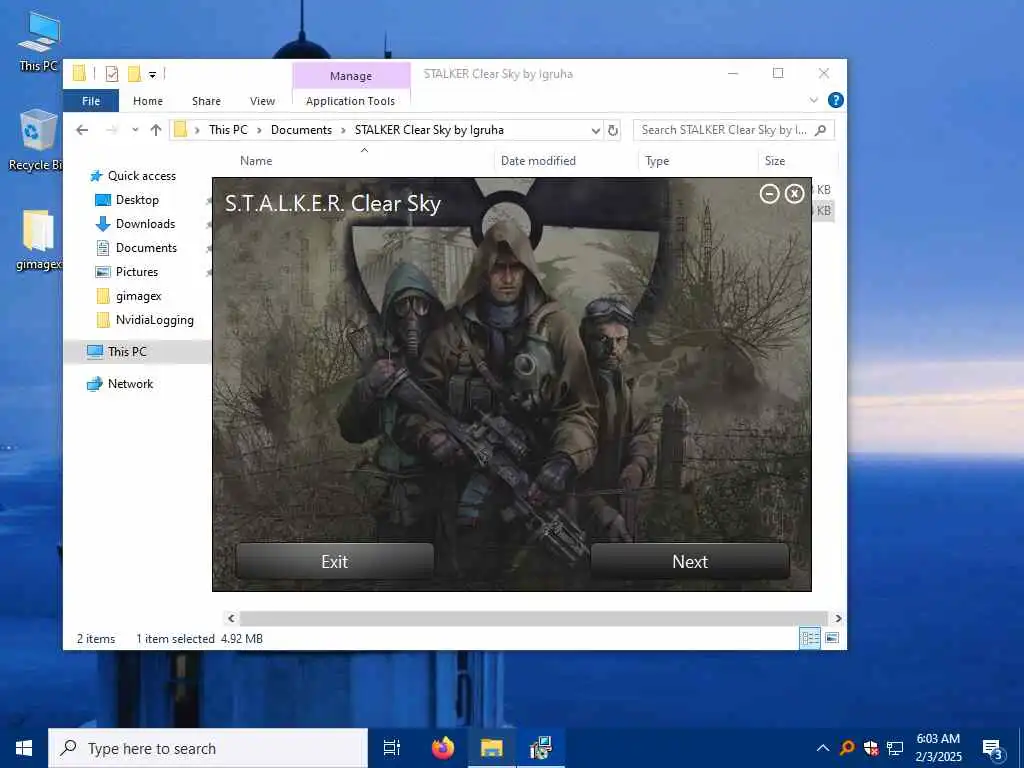Open the File menu in File Explorer
The image size is (1024, 768).
click(x=91, y=101)
